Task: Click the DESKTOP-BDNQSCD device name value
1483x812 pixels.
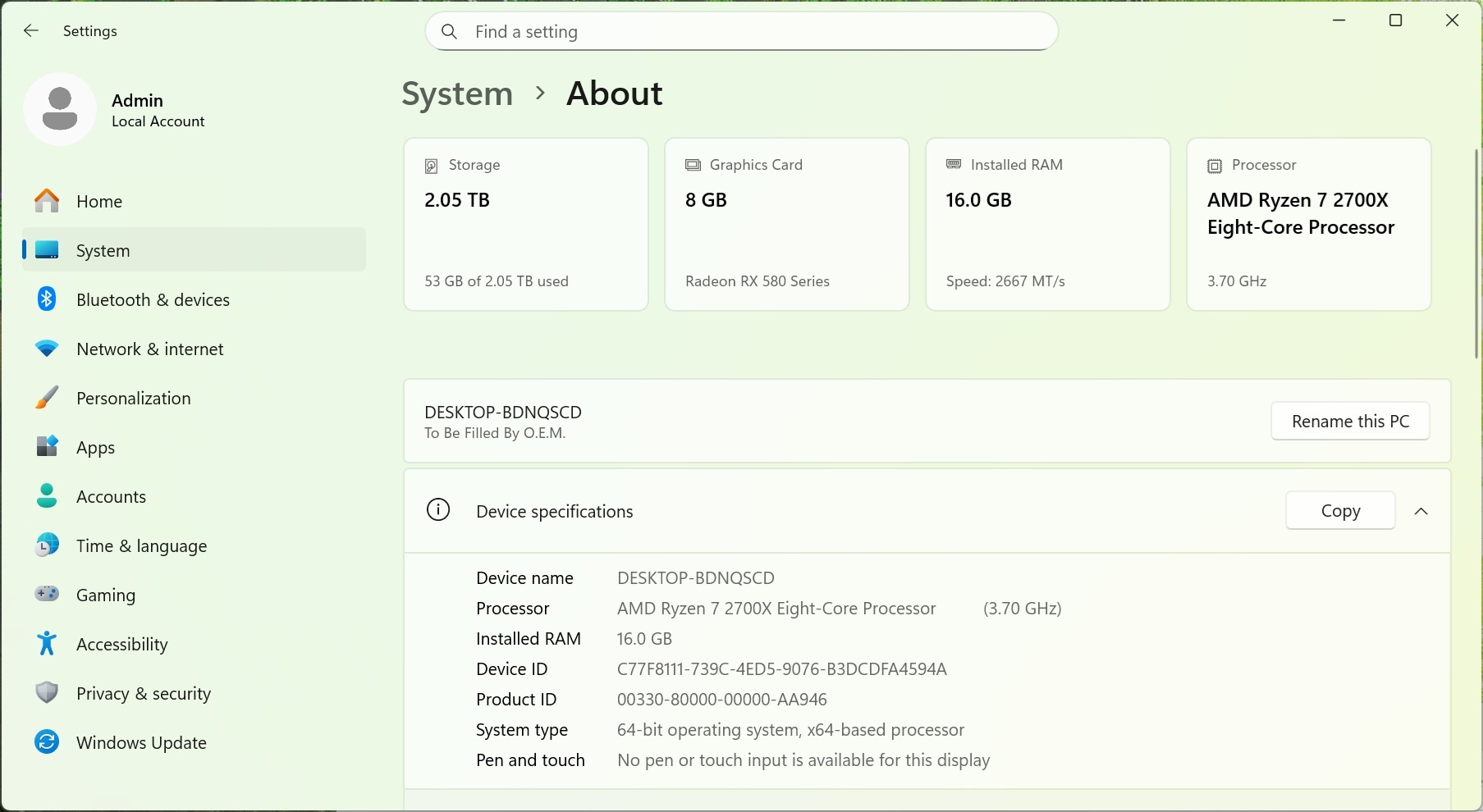Action: (696, 578)
